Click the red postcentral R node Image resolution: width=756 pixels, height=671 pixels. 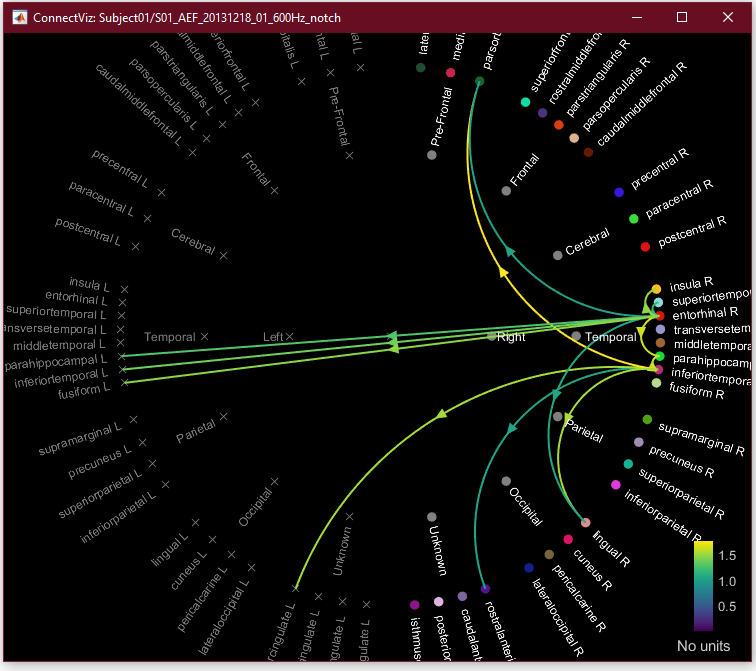point(645,246)
